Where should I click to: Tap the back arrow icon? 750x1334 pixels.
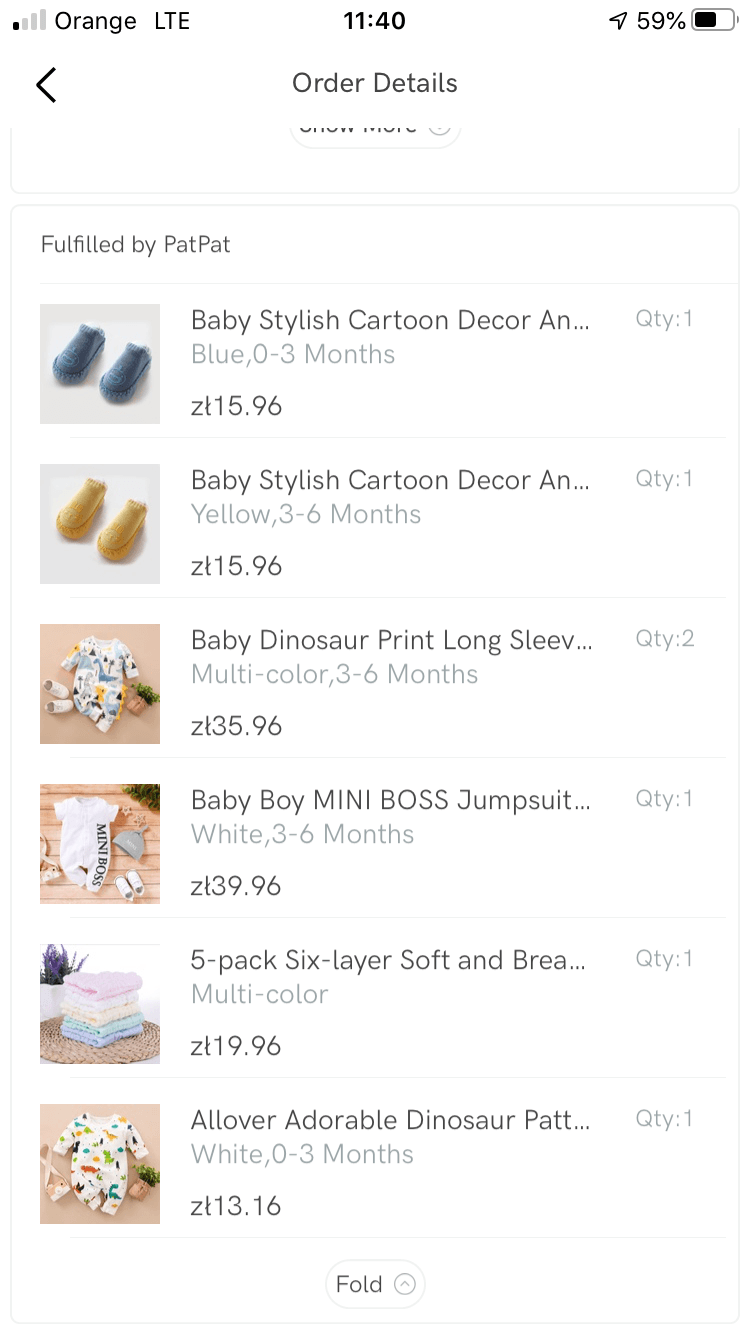point(46,84)
